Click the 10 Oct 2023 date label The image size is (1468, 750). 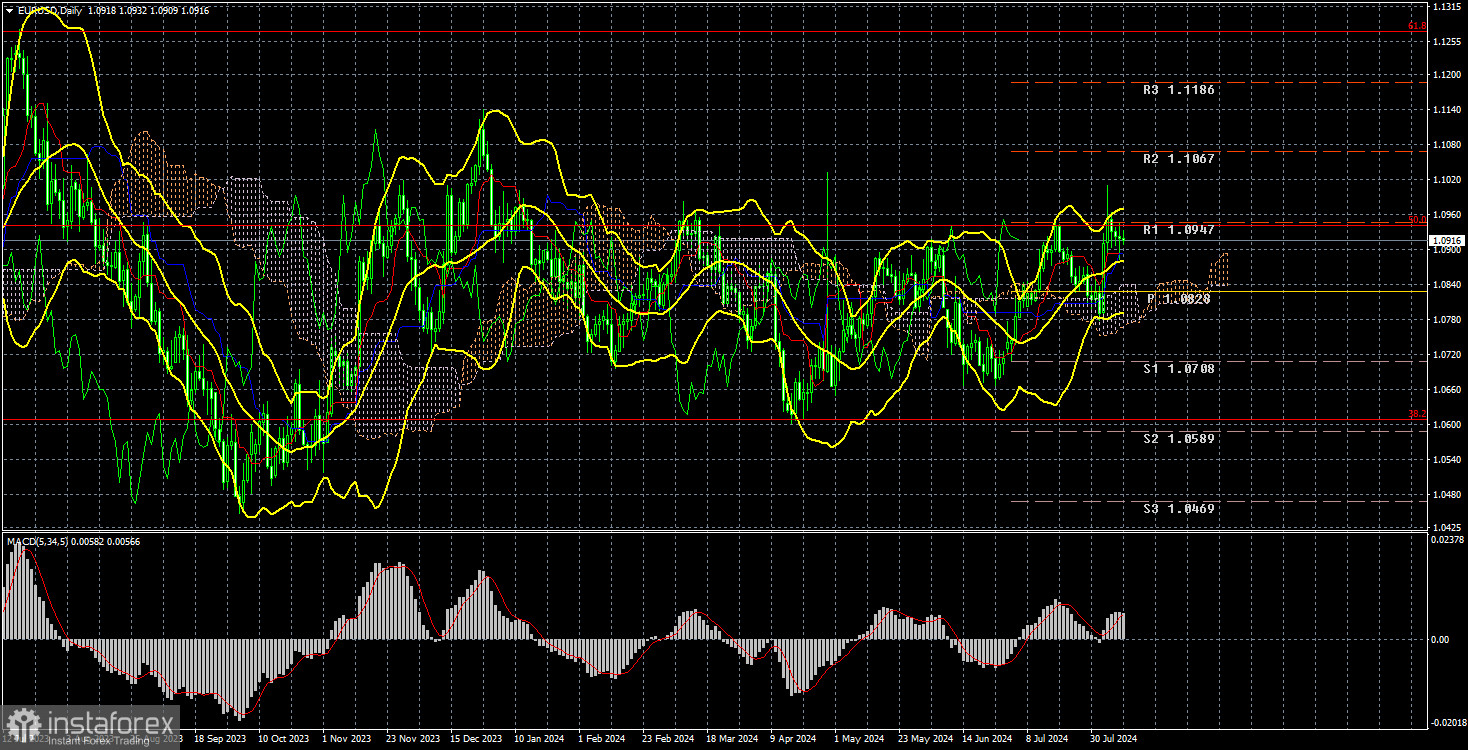click(283, 740)
